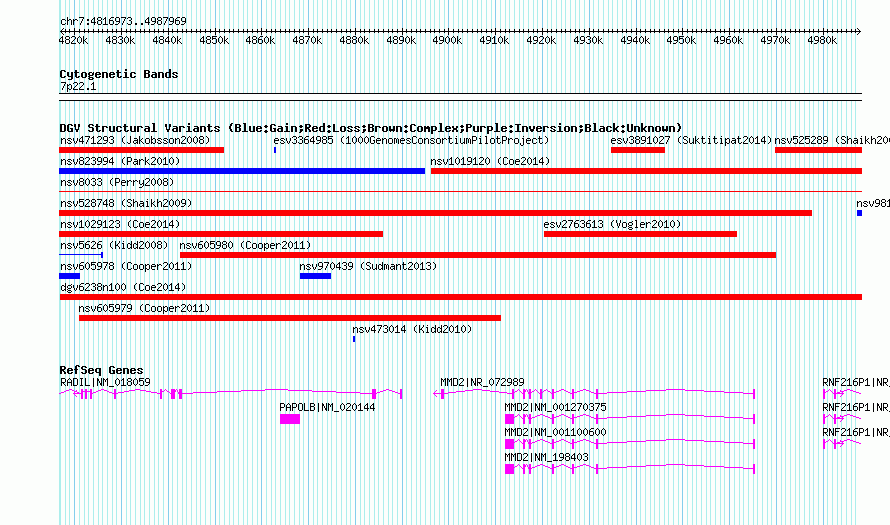The height and width of the screenshot is (525, 890).
Task: Click the MMD2|NM_198403 gene label
Action: 546,457
